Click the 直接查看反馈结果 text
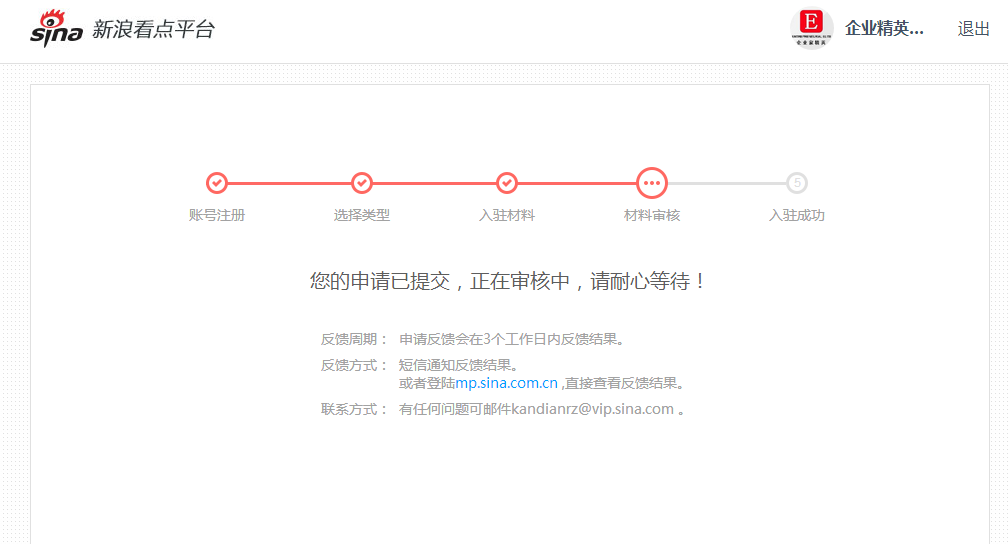The image size is (1008, 544). tap(624, 383)
